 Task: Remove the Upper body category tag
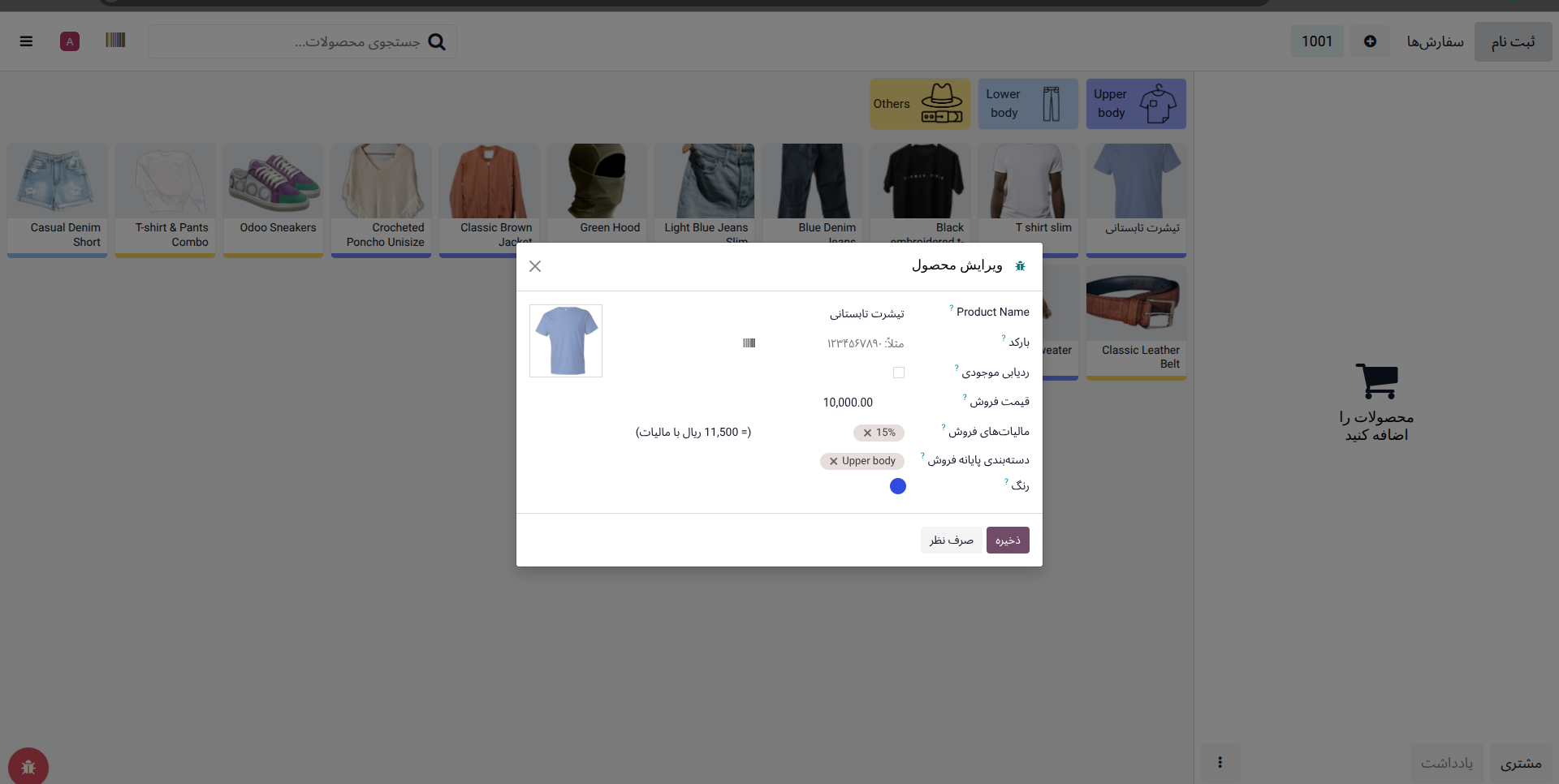point(833,462)
